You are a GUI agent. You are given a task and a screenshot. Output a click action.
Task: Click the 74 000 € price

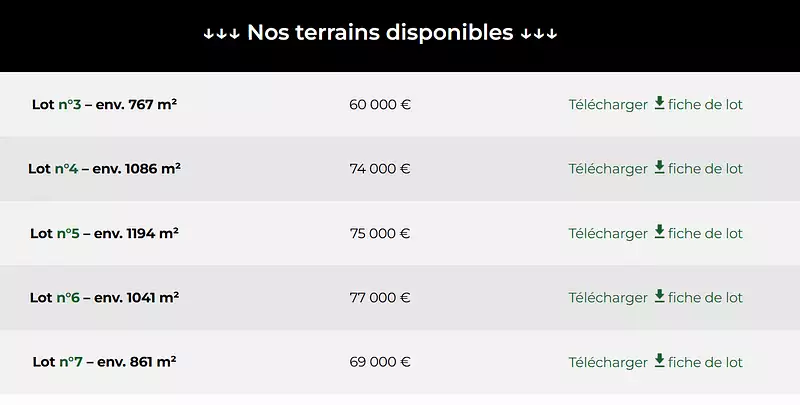tap(380, 169)
